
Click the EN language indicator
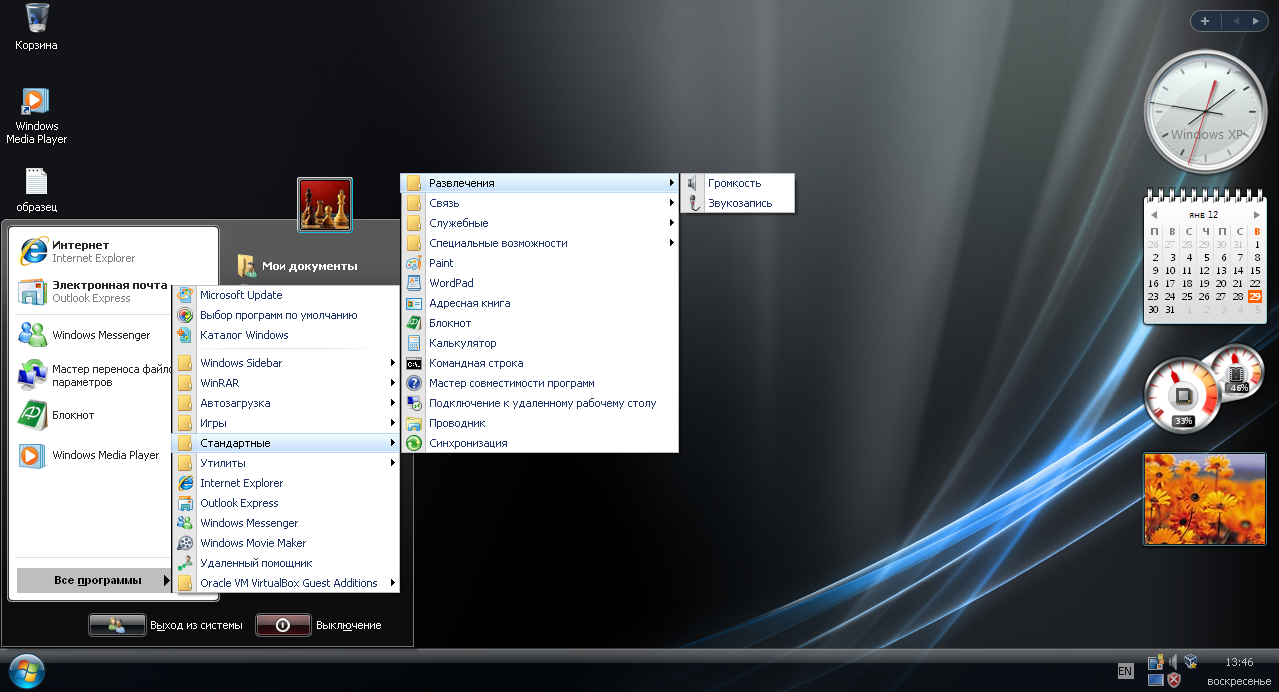coord(1125,671)
